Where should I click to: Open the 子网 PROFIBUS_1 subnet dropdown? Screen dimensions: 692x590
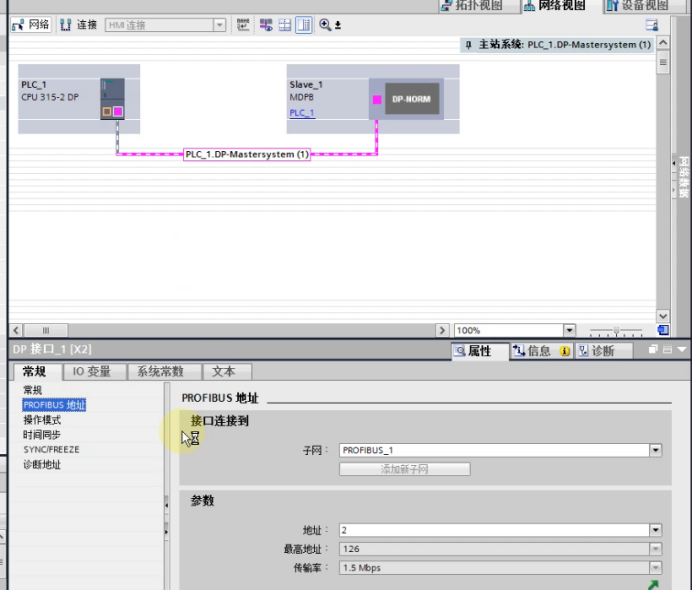655,450
